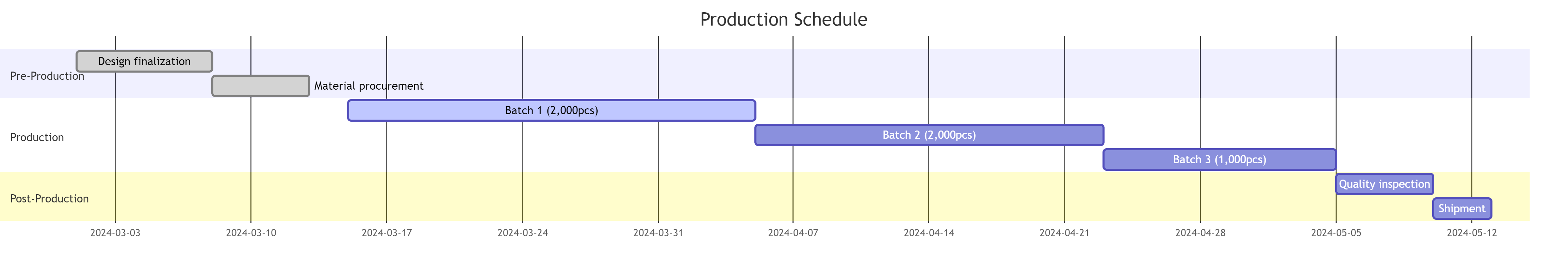Select the Material procurement task bar

pos(261,86)
